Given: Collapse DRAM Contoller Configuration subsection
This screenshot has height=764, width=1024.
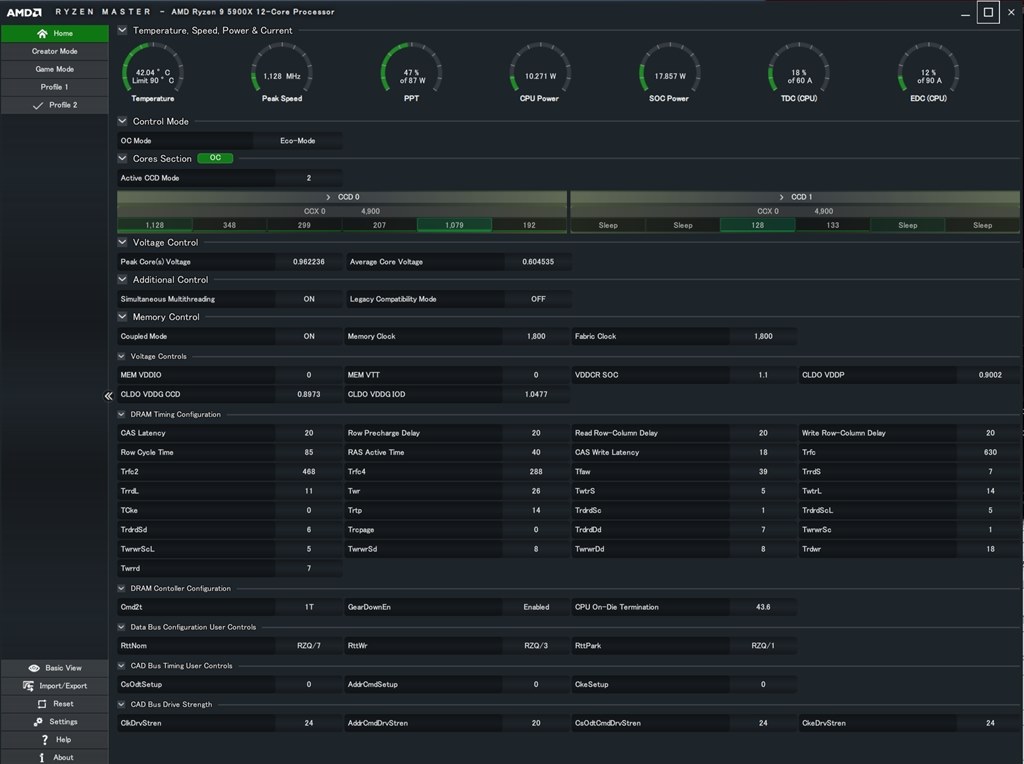Looking at the screenshot, I should (x=121, y=588).
